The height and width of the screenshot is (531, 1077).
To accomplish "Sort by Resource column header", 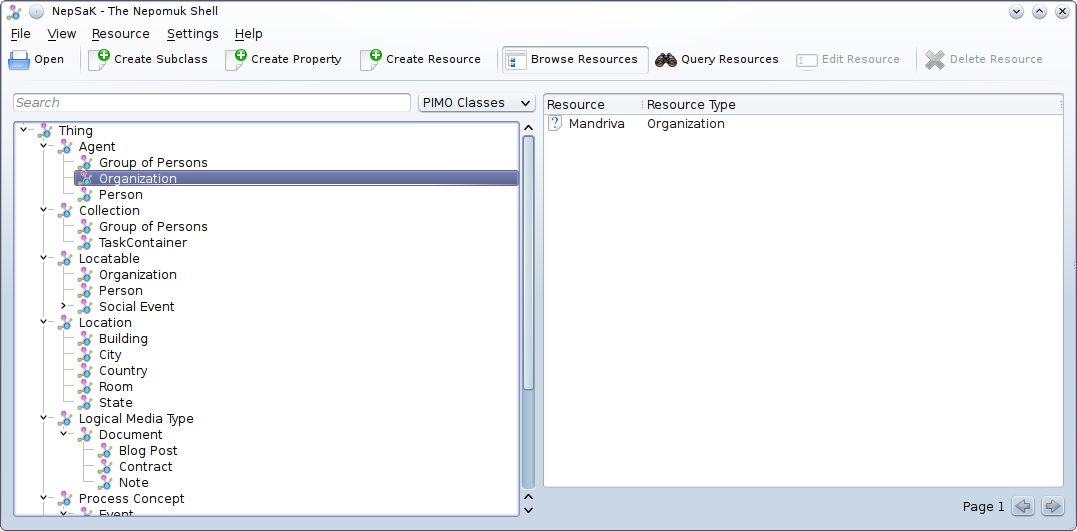I will (x=594, y=104).
